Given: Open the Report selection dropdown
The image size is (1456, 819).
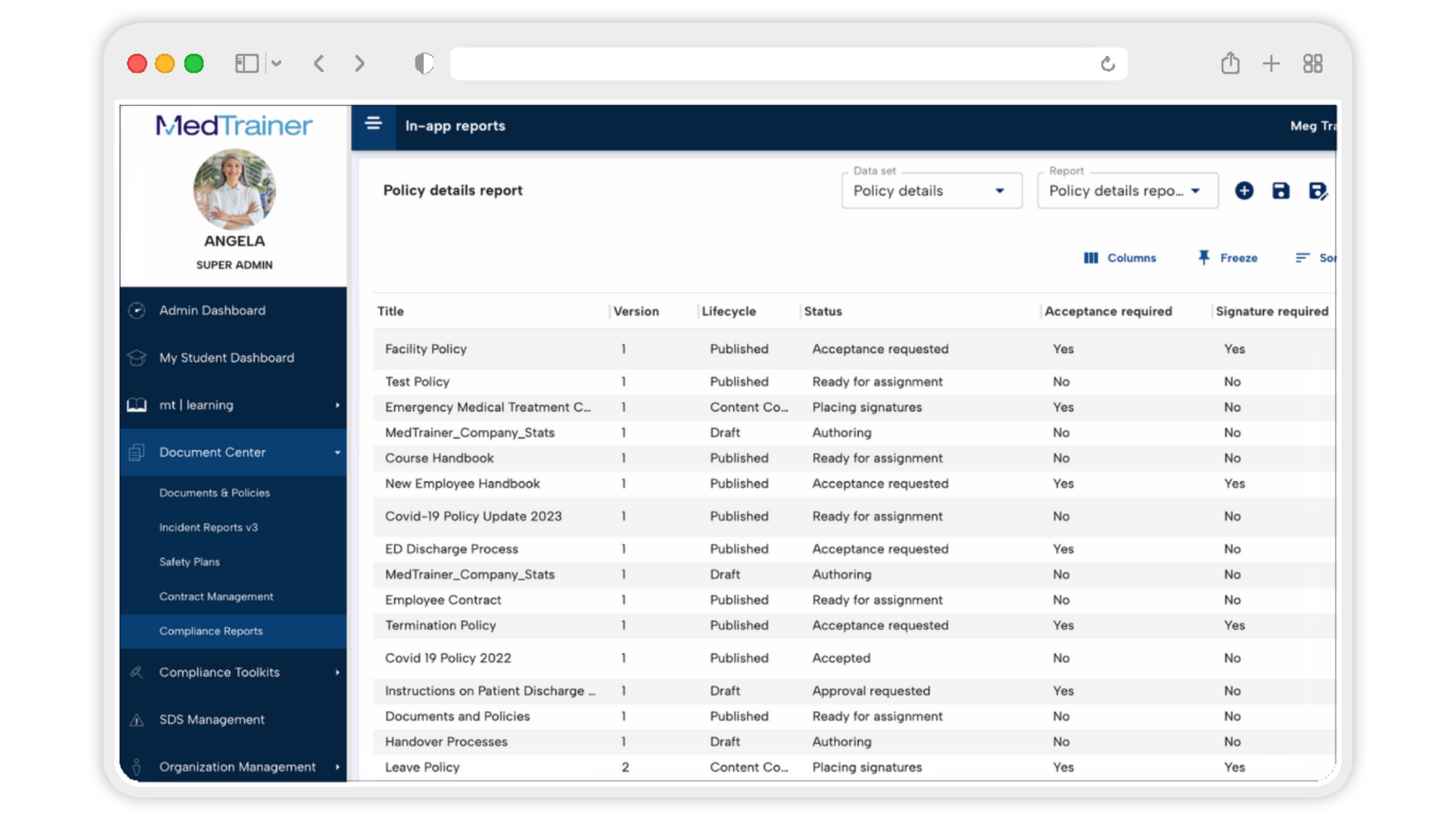Looking at the screenshot, I should pos(1127,191).
